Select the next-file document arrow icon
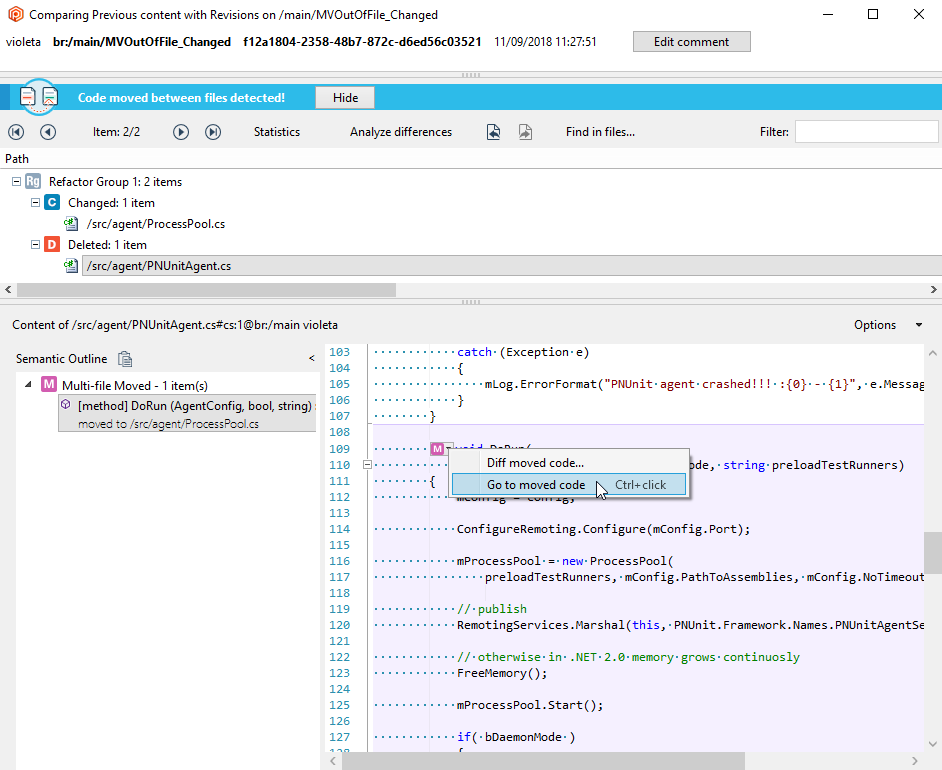The image size is (942, 770). tap(525, 131)
